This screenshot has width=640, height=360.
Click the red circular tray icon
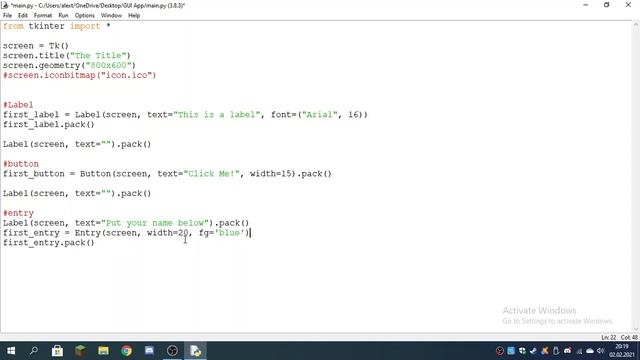(500, 351)
